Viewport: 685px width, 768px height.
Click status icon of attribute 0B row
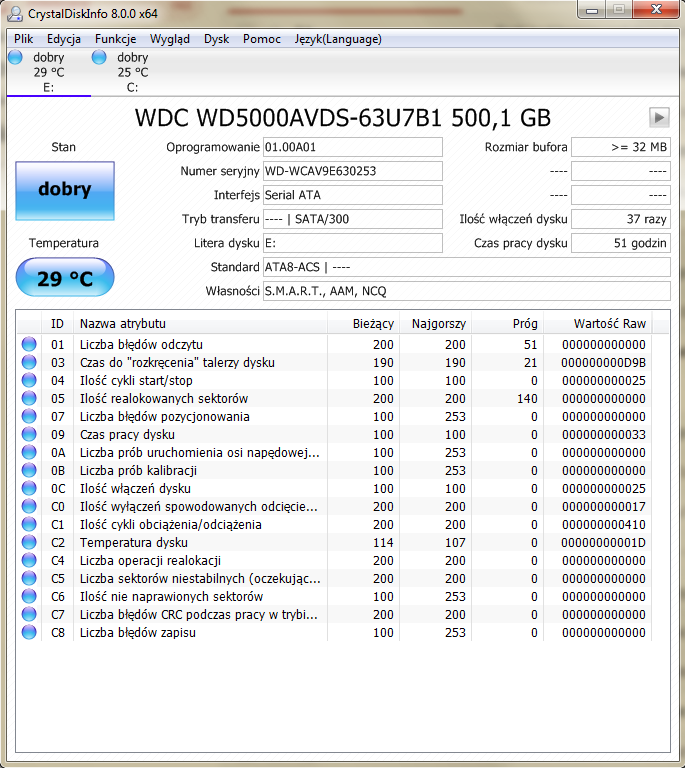click(29, 470)
